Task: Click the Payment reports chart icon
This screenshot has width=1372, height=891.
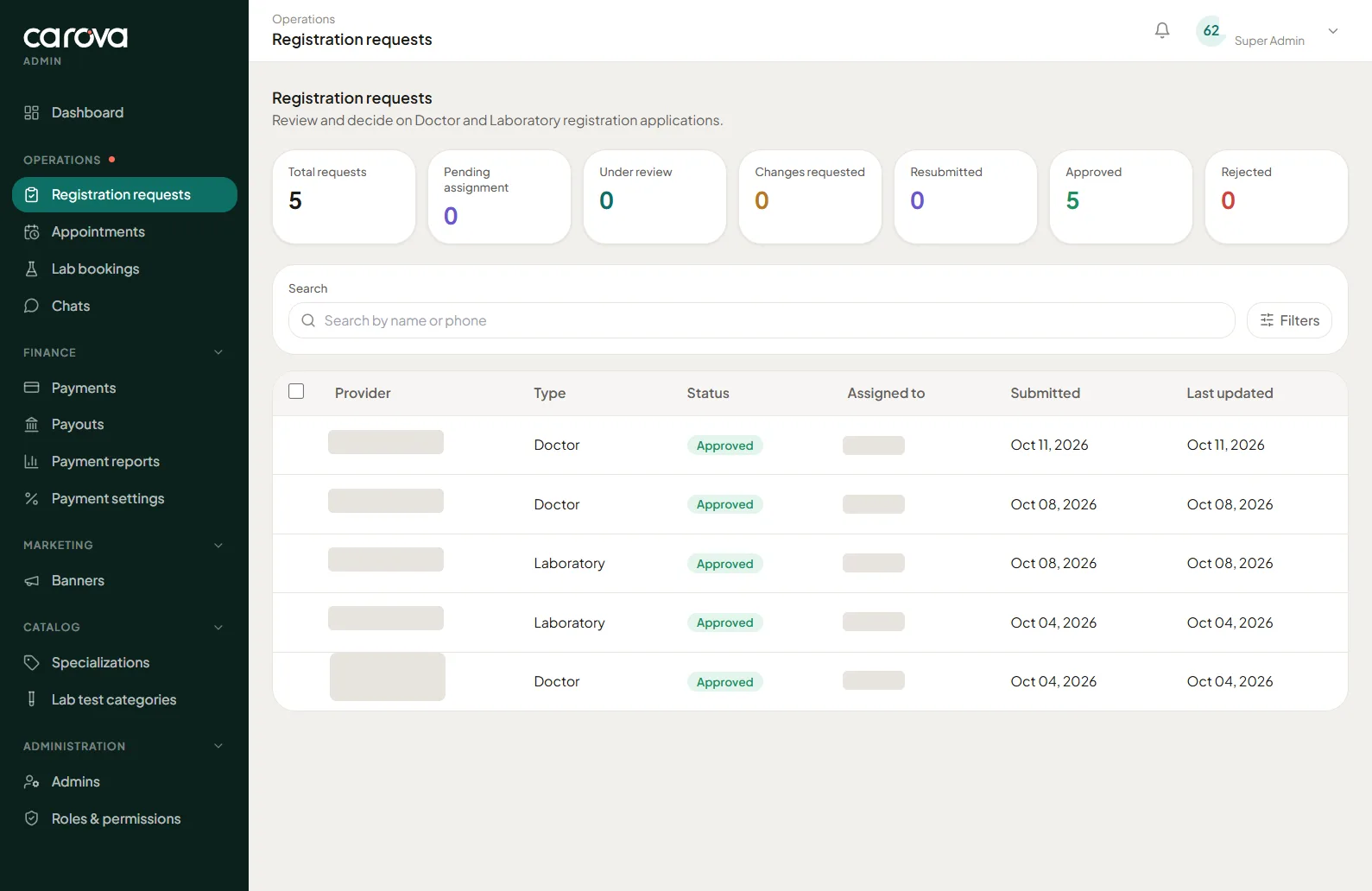Action: pos(32,461)
